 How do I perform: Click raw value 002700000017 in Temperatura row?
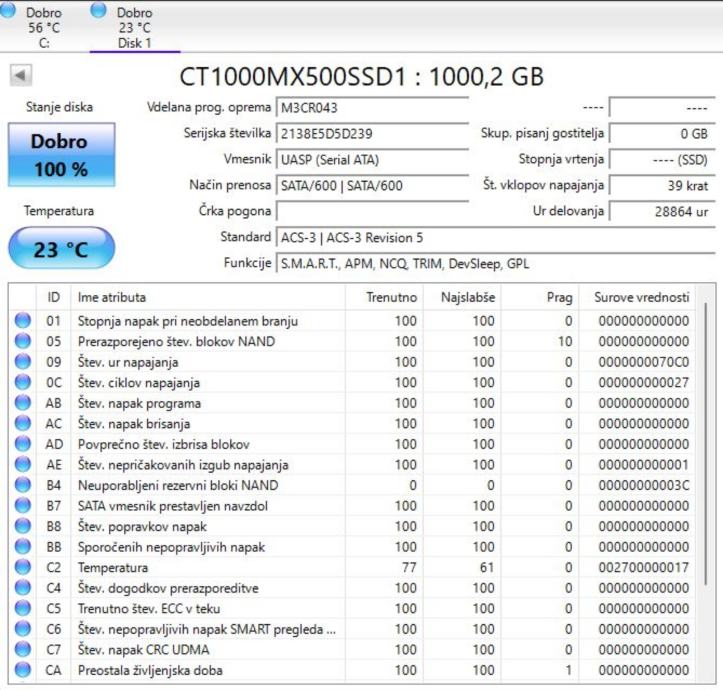(644, 567)
